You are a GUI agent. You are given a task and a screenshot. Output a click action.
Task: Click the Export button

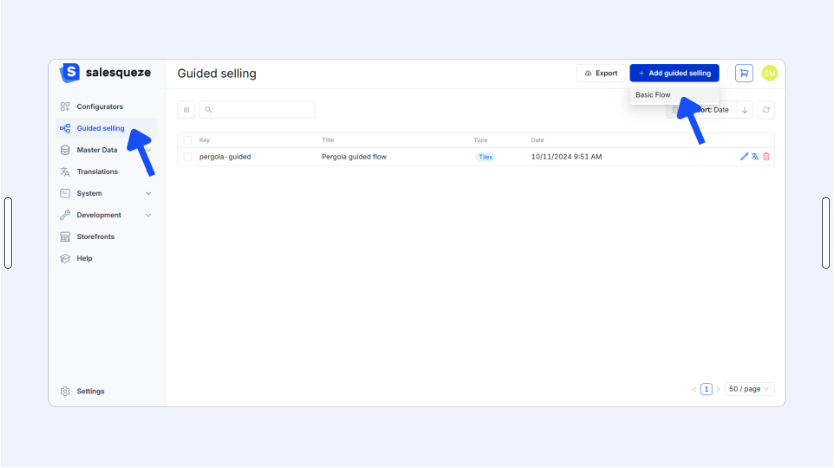[x=601, y=73]
